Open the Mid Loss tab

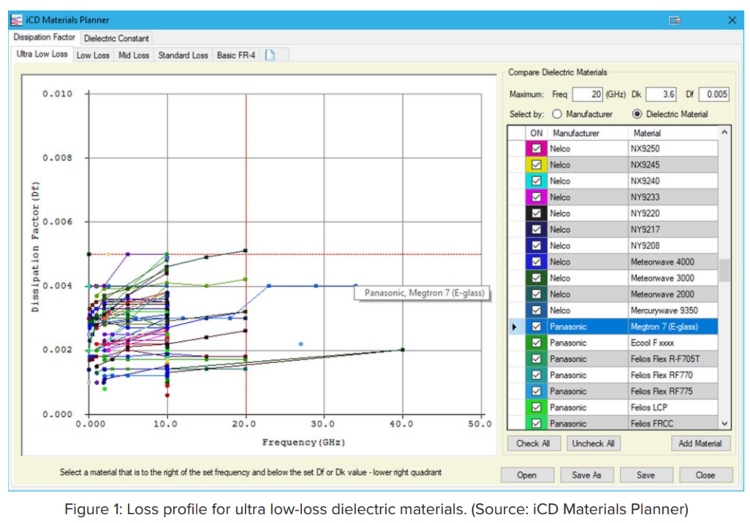coord(133,55)
